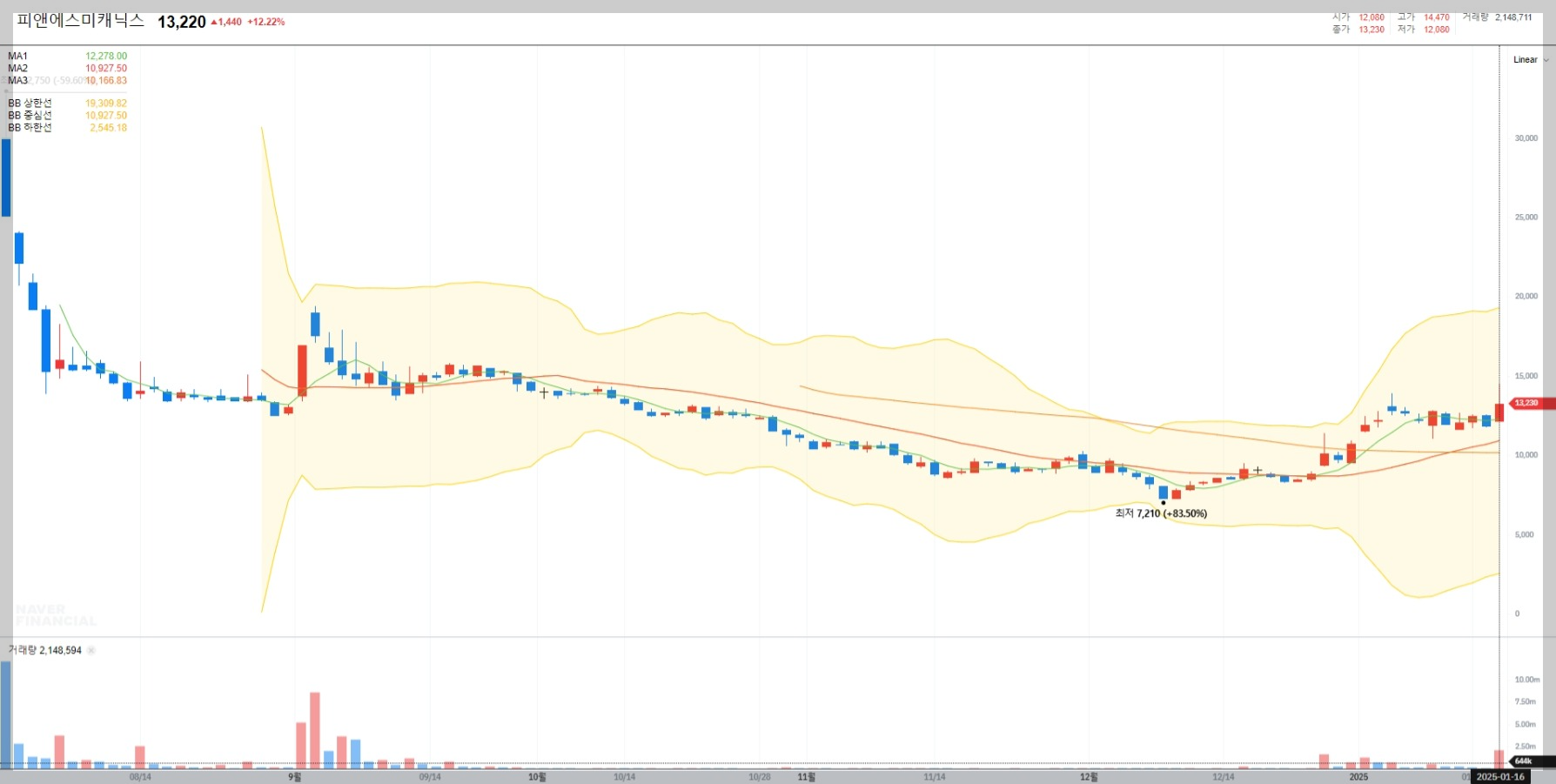Click the 30,000 price axis label
Viewport: 1556px width, 784px height.
pos(1526,138)
